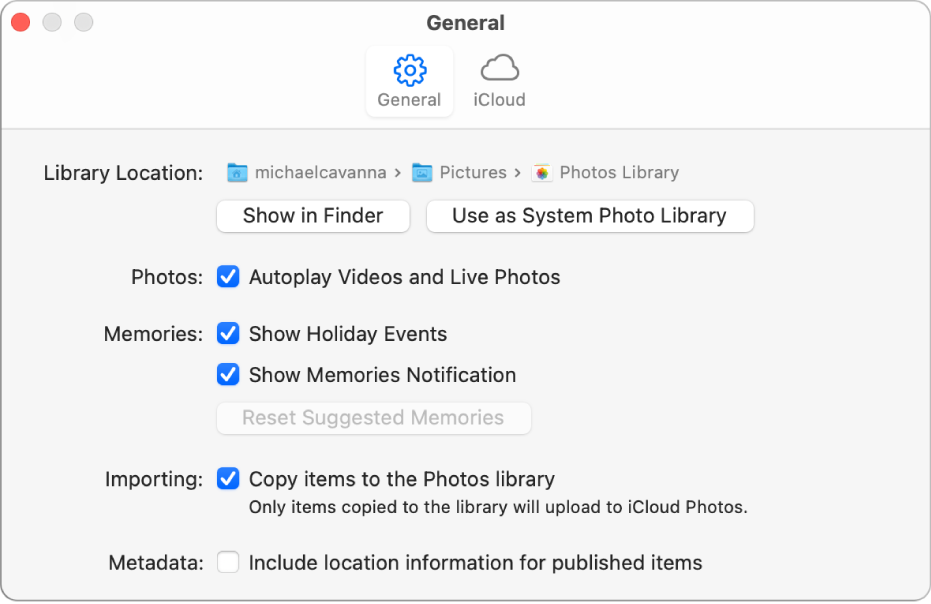Click the gray minimize window button
Screen dimensions: 931x604
pos(52,22)
